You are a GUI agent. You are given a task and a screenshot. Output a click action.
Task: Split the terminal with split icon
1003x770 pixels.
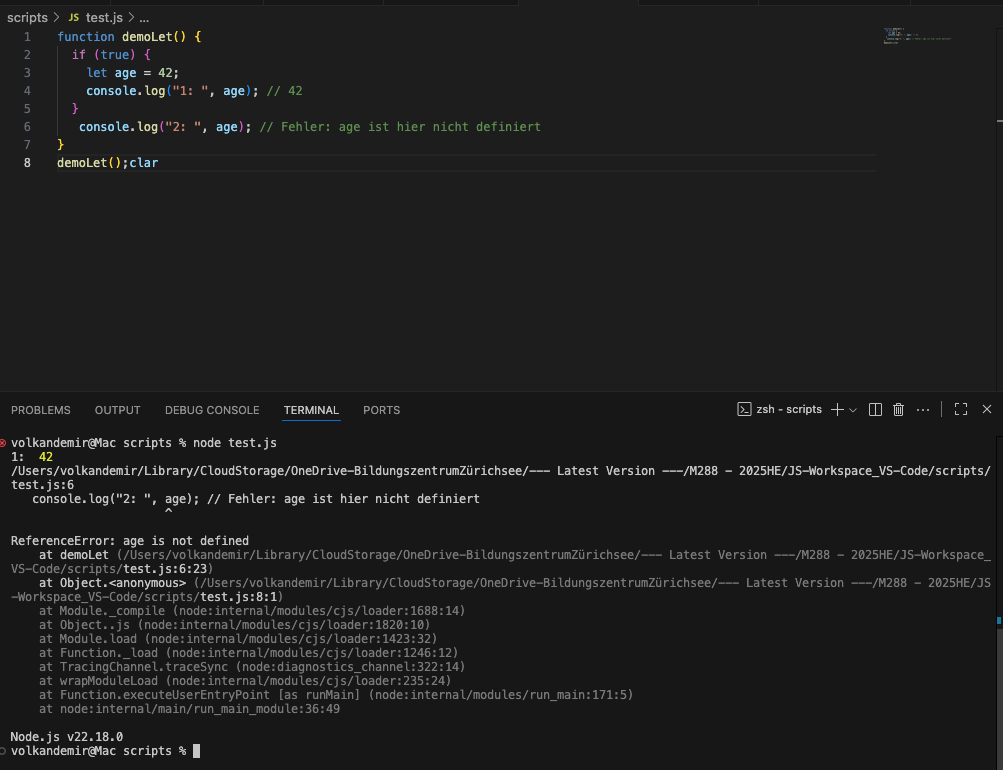click(875, 410)
